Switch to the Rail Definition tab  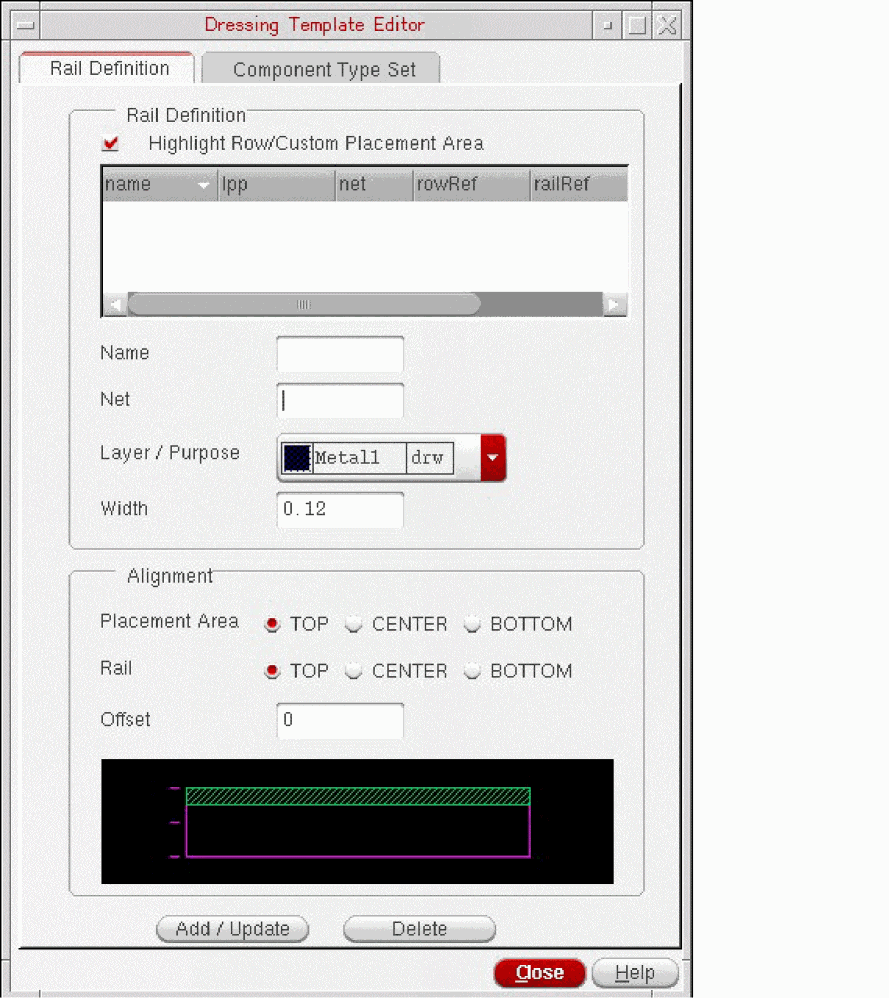[107, 68]
